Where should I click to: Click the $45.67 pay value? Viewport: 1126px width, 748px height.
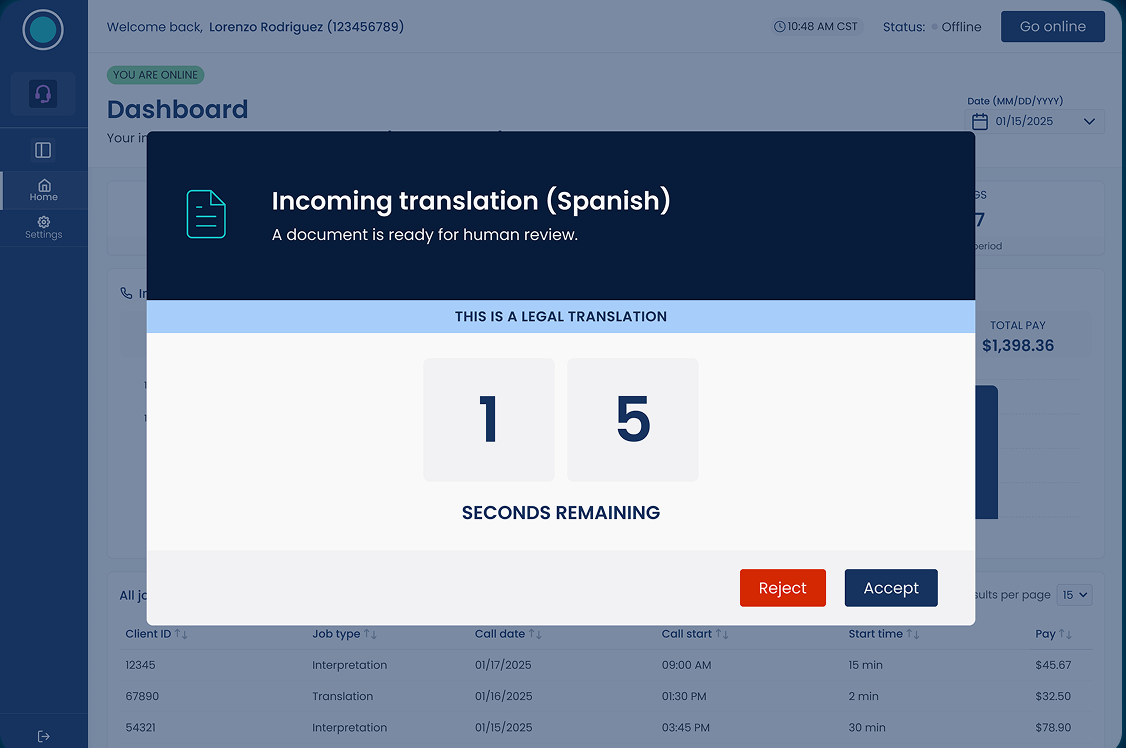coord(1053,665)
